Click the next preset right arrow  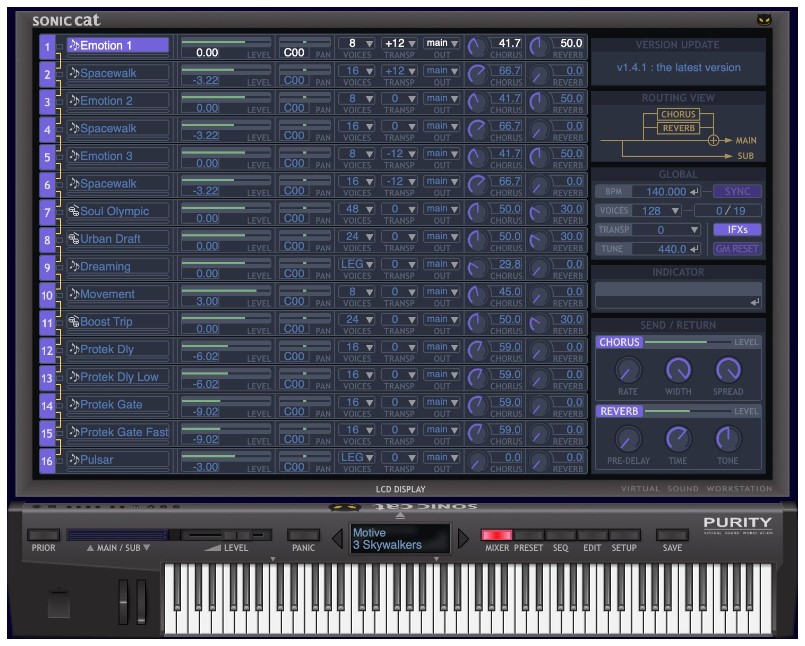[463, 538]
